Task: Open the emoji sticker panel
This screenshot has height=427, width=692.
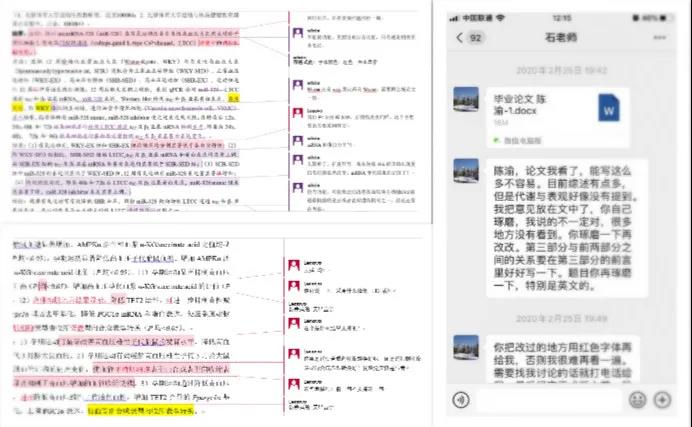Action: tap(637, 399)
